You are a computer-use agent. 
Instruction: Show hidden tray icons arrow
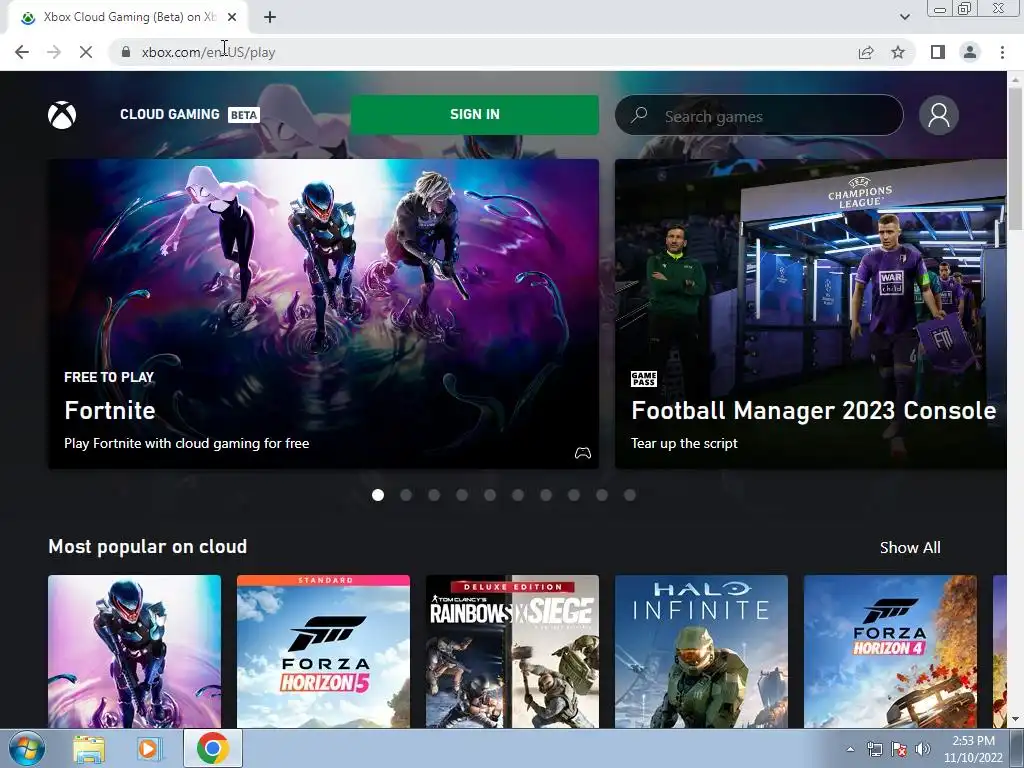850,749
